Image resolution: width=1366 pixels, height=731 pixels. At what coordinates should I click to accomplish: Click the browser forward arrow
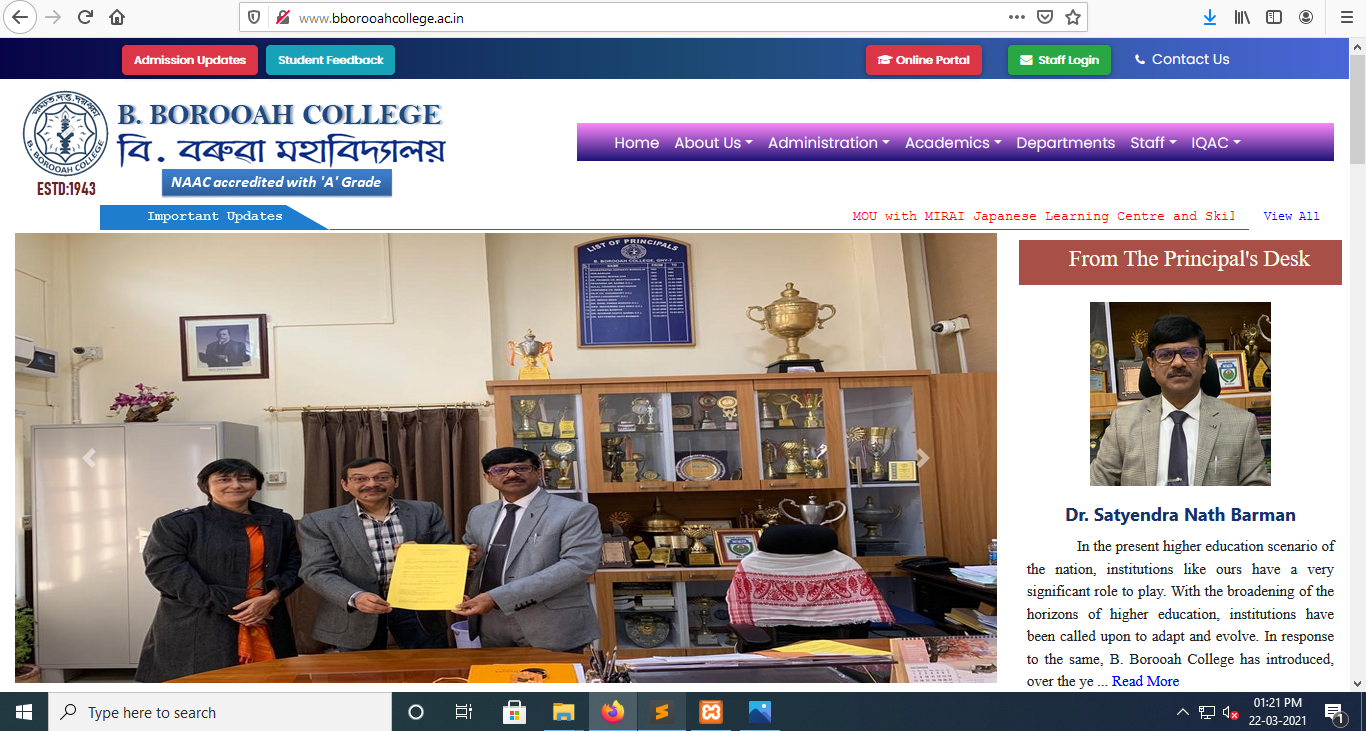[53, 17]
